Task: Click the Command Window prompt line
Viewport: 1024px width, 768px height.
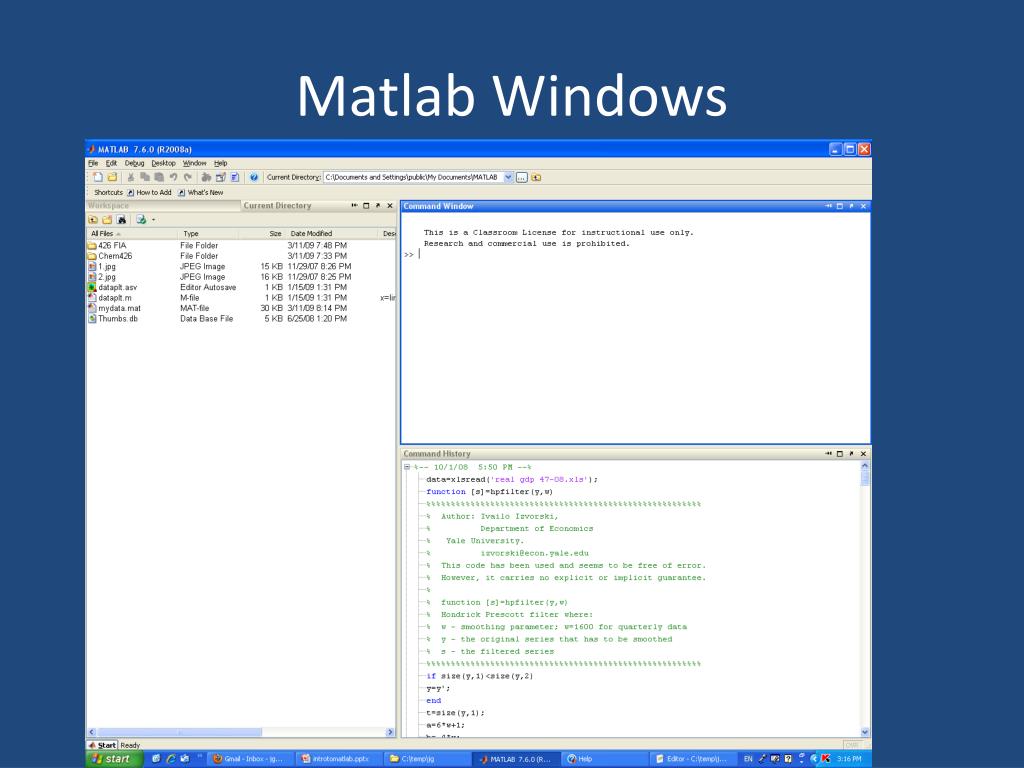Action: click(x=635, y=255)
